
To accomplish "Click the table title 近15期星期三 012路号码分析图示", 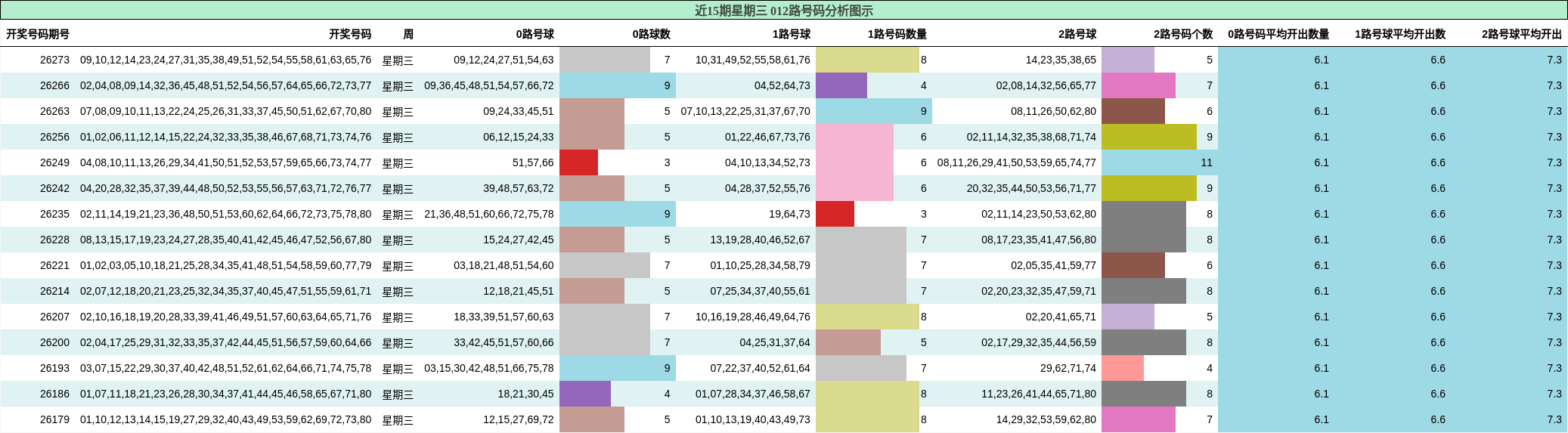I will (x=783, y=11).
